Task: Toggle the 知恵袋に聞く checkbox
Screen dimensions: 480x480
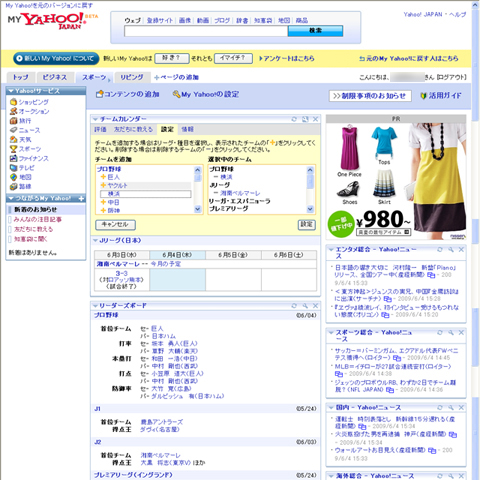Action: tap(10, 239)
